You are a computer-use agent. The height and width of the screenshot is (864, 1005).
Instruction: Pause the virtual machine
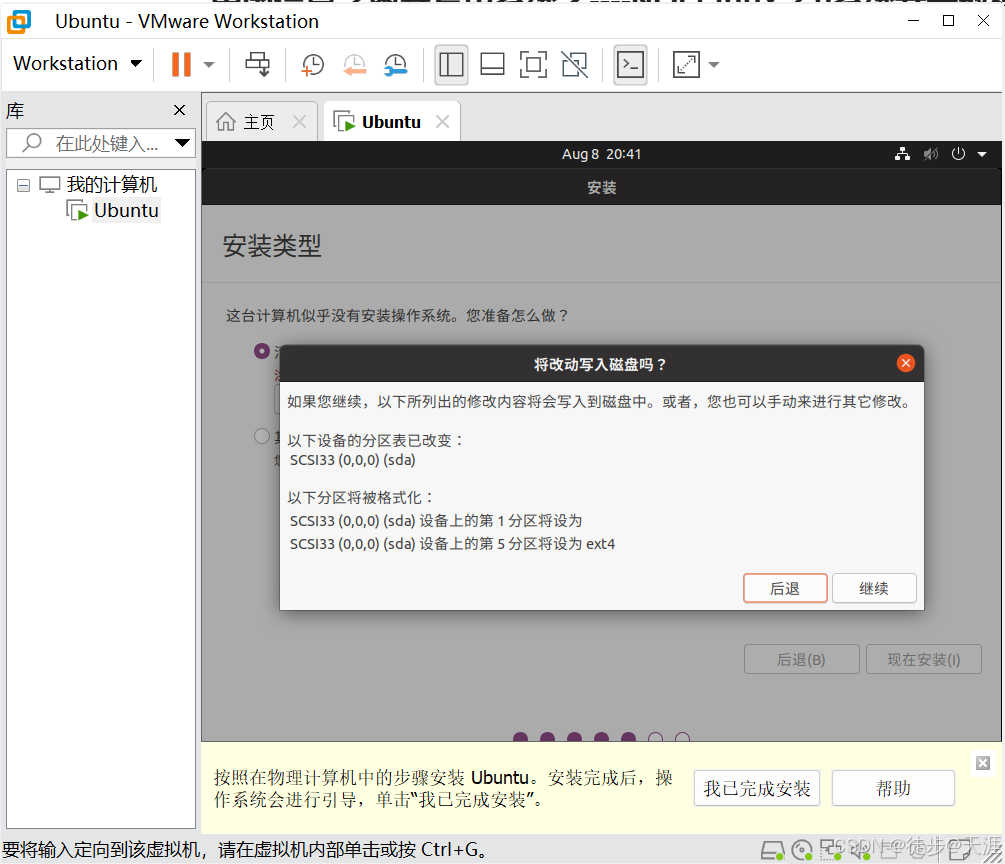181,64
